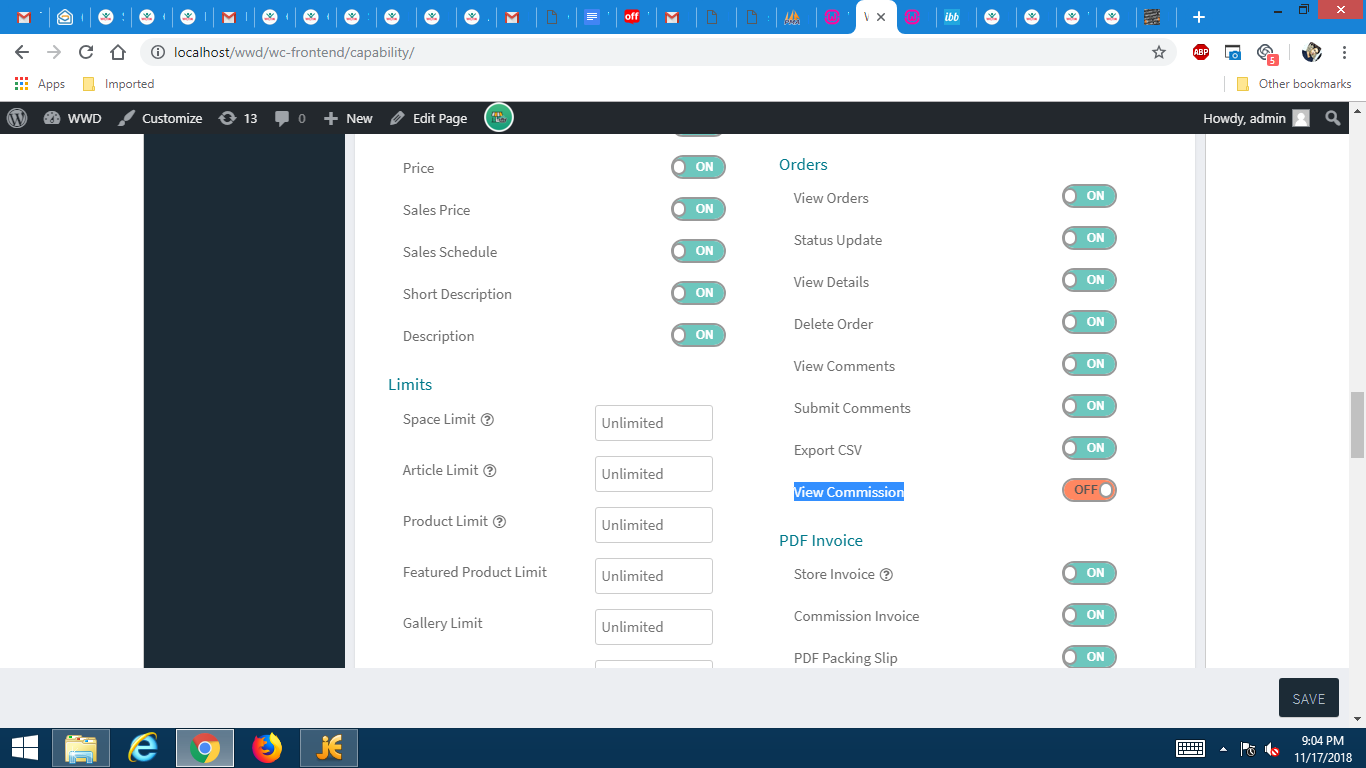
Task: Show help for Space Limit
Action: click(487, 420)
